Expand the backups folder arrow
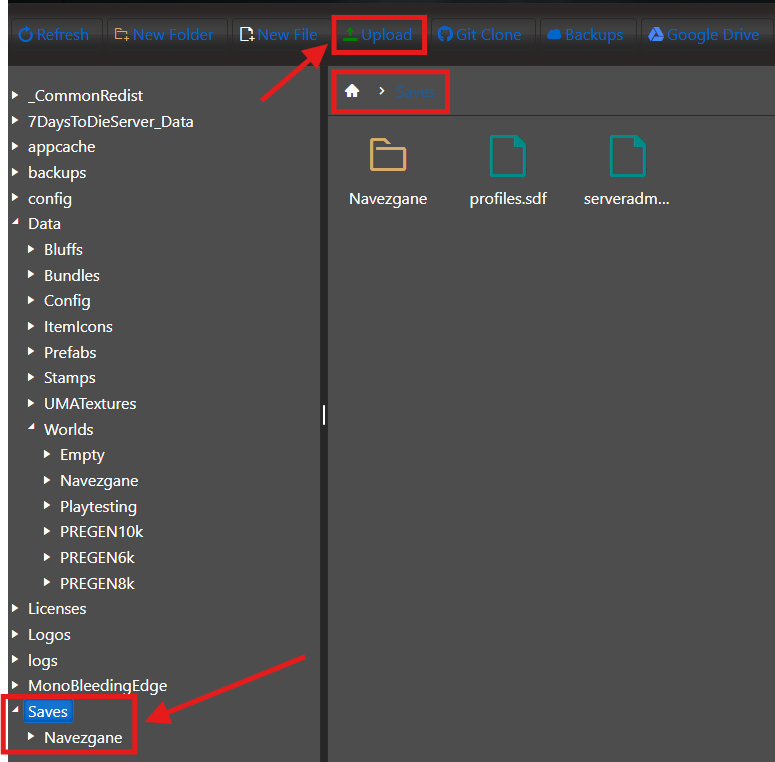Viewport: 775px width, 762px height. (15, 171)
